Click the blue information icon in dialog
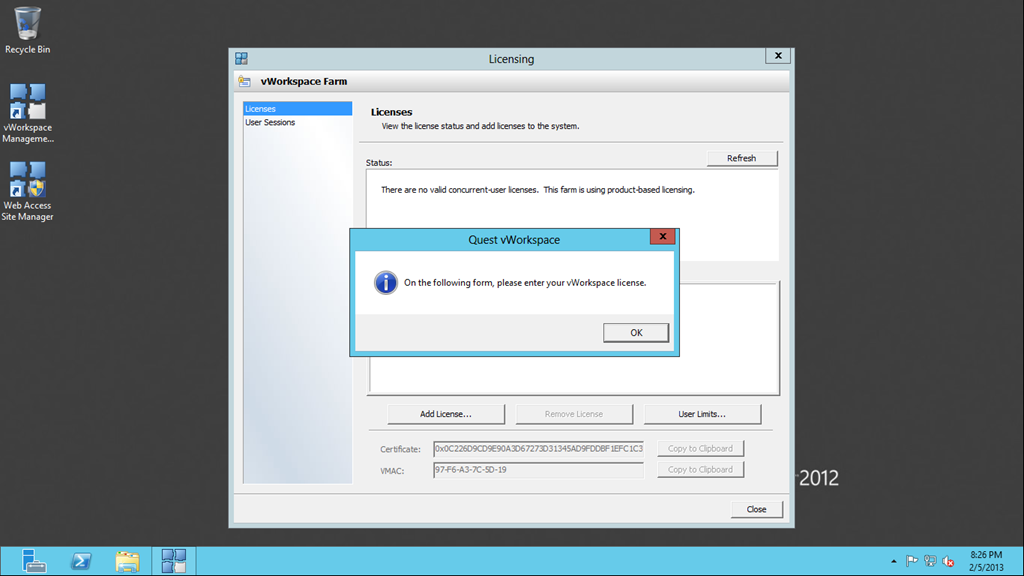Screen dimensions: 1024x576 tap(385, 283)
